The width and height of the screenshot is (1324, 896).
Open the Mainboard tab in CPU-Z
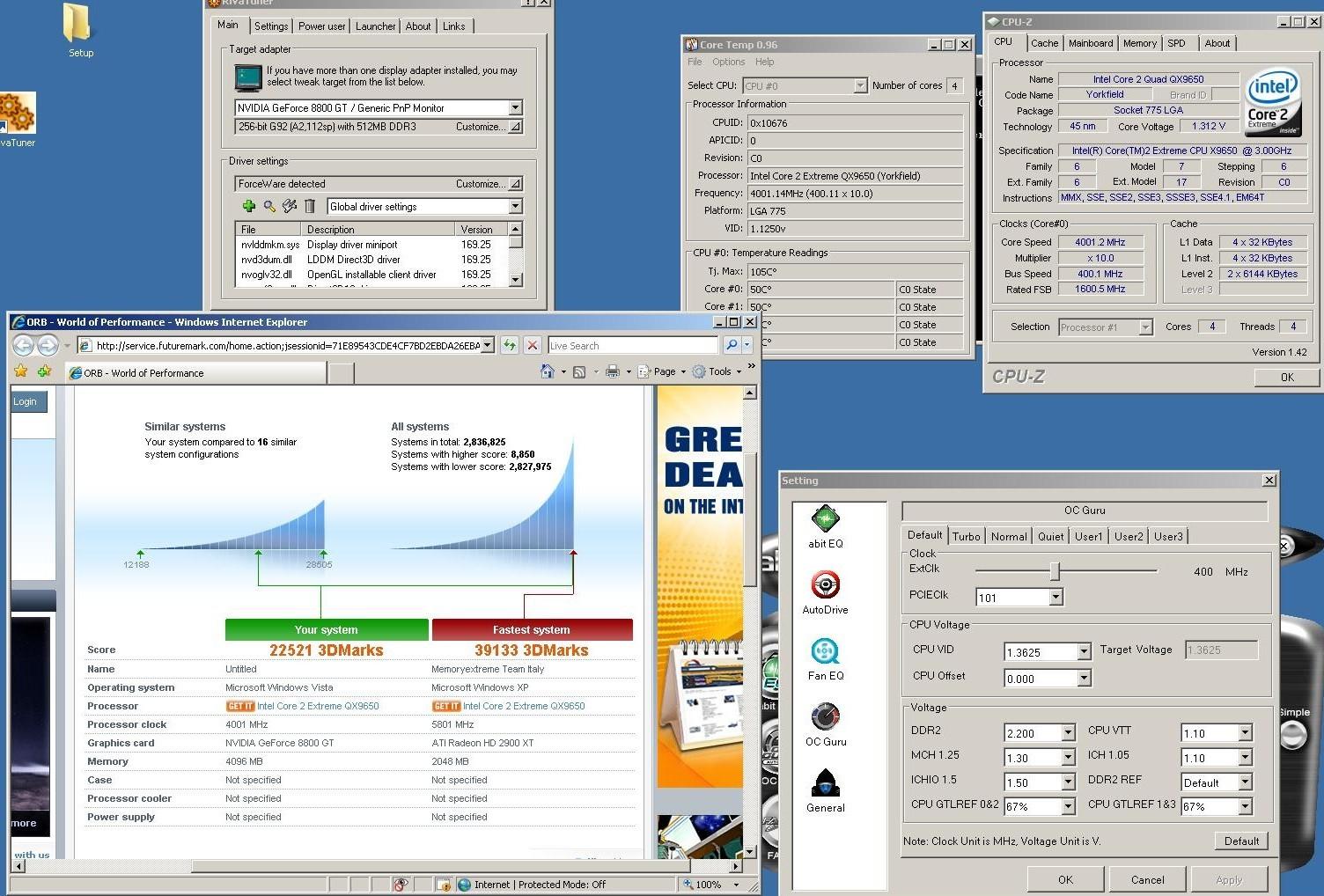click(1091, 43)
